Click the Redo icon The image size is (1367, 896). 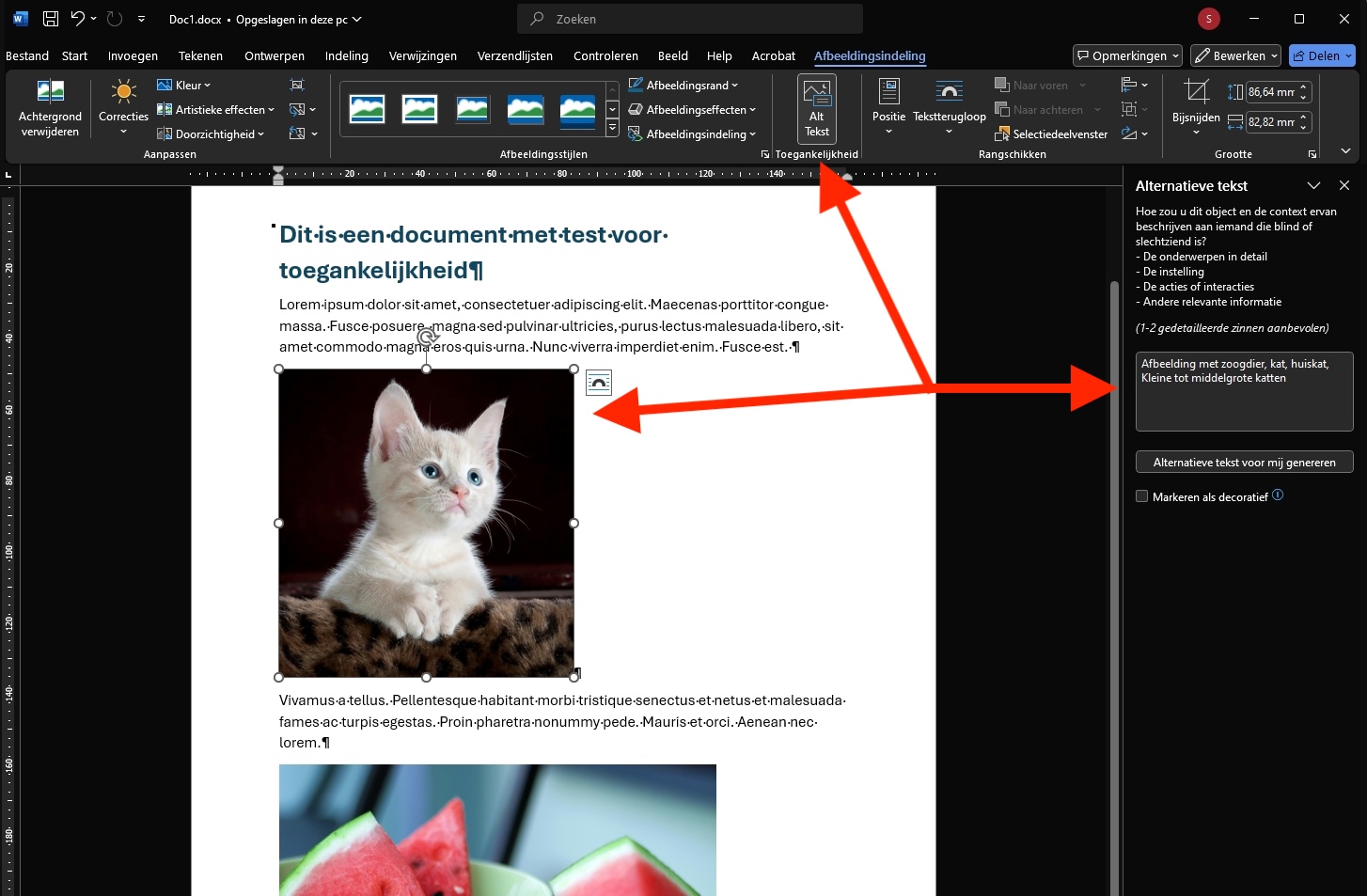[115, 19]
